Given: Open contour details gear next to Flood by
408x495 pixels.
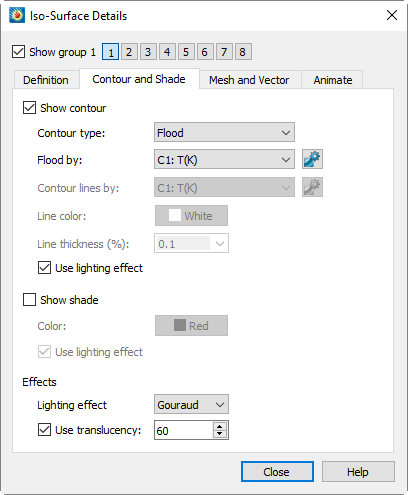Looking at the screenshot, I should coord(312,159).
